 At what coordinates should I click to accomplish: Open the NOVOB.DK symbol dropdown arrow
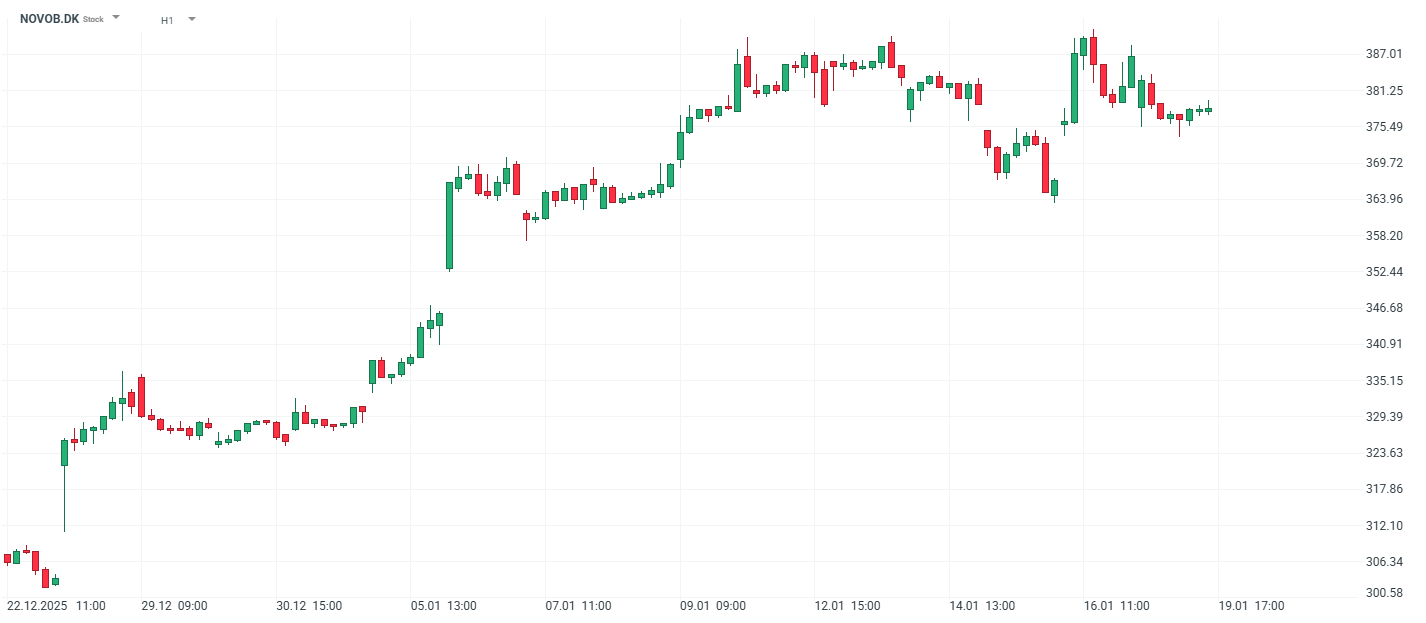[116, 18]
